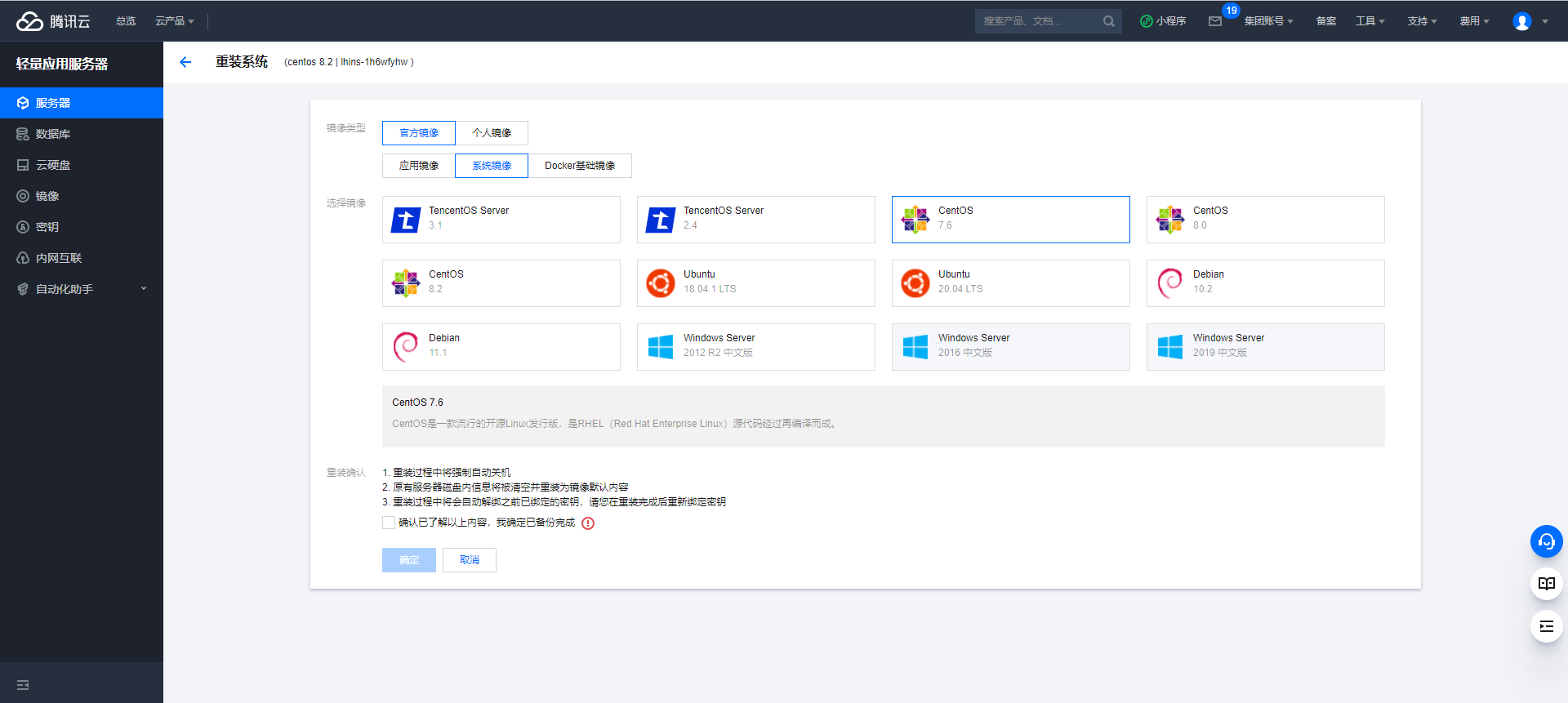
Task: Expand the 费用 dropdown menu
Action: click(x=1474, y=21)
